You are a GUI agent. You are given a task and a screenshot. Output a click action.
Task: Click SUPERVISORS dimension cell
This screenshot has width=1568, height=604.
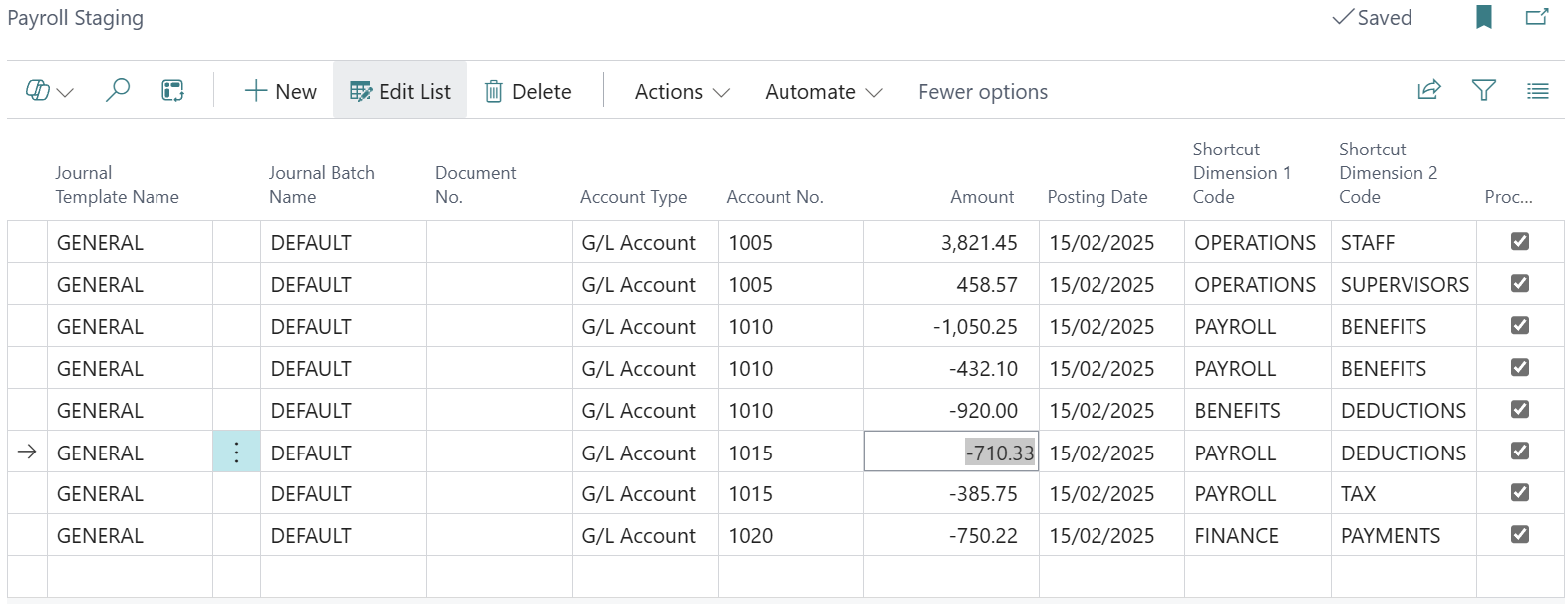tap(1404, 284)
